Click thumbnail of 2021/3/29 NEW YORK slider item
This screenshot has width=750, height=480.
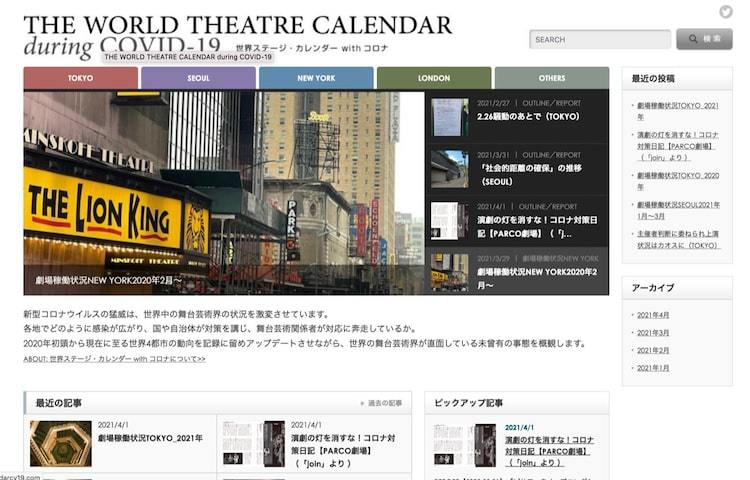point(450,272)
